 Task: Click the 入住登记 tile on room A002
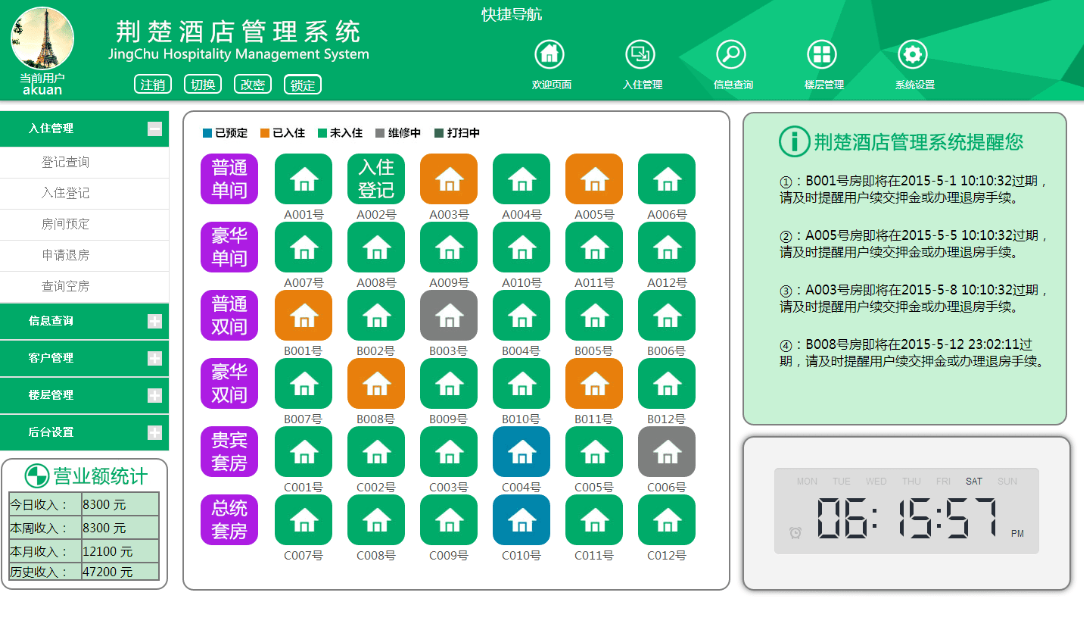click(x=376, y=179)
